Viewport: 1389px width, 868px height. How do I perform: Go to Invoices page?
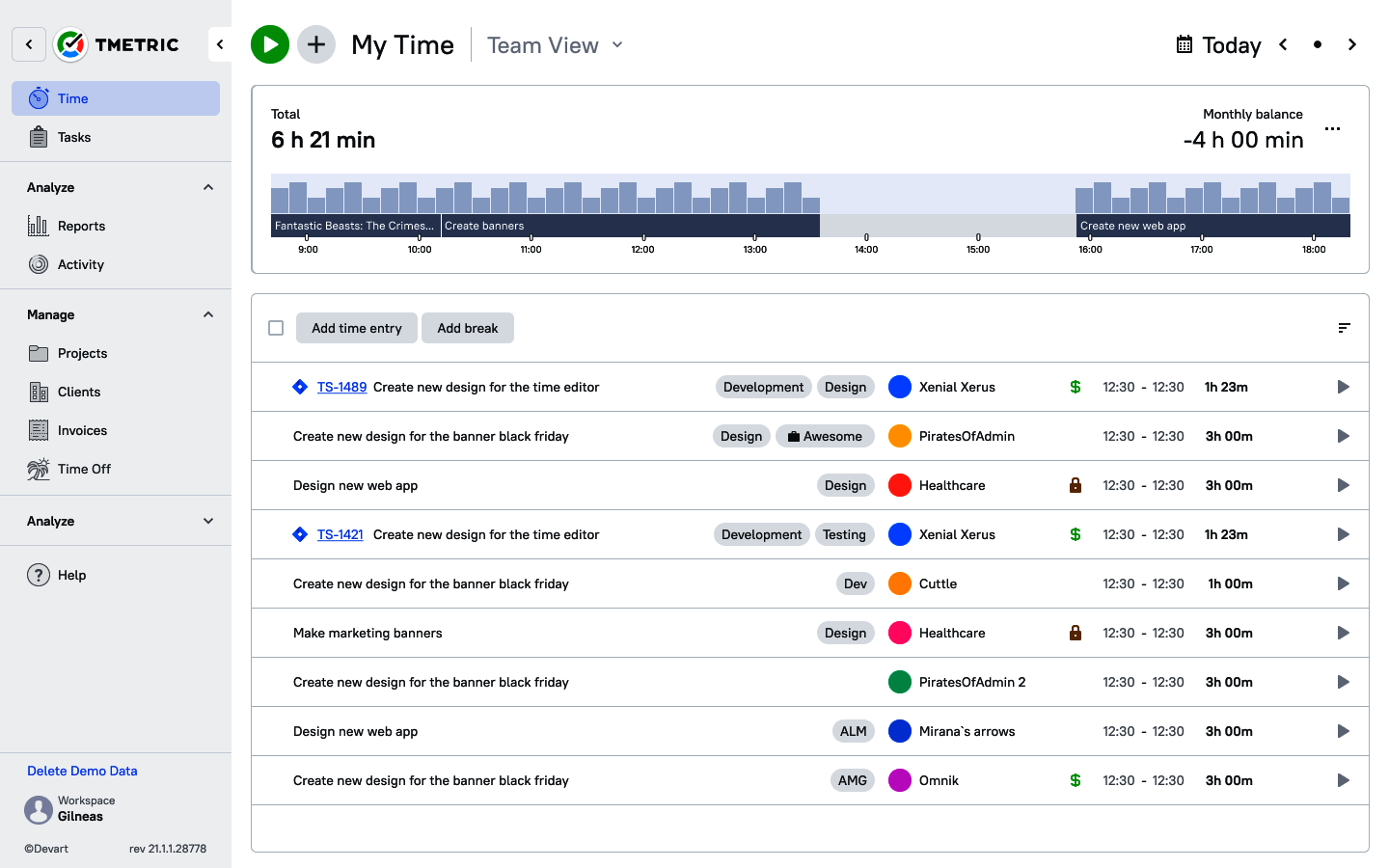pyautogui.click(x=82, y=430)
